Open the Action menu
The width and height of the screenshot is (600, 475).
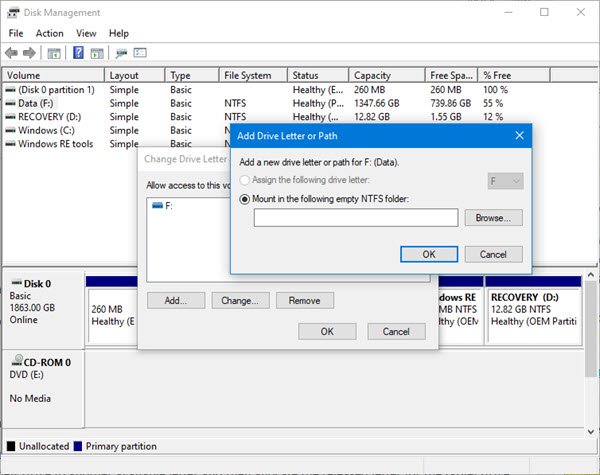point(49,33)
